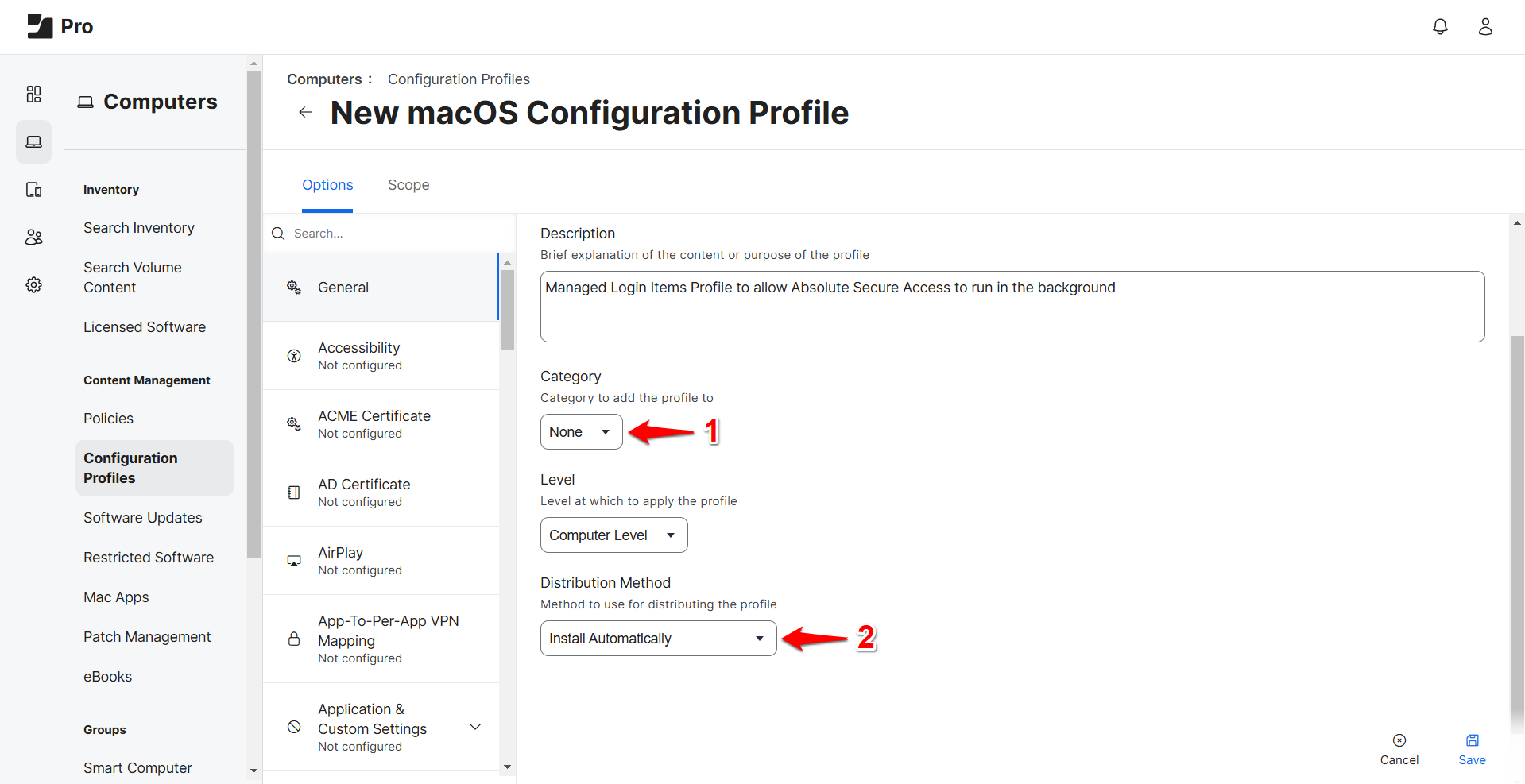1525x784 pixels.
Task: Open the user account menu icon
Action: [1485, 27]
